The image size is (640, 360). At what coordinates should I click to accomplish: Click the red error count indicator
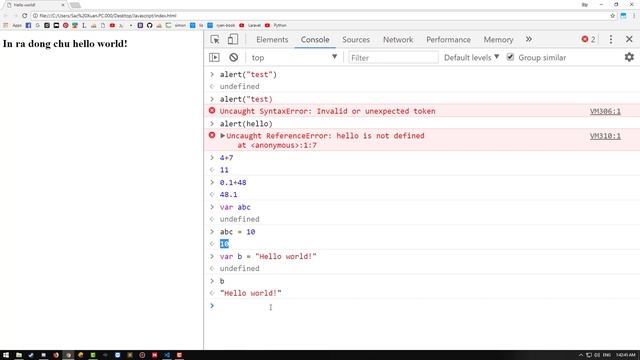click(588, 39)
